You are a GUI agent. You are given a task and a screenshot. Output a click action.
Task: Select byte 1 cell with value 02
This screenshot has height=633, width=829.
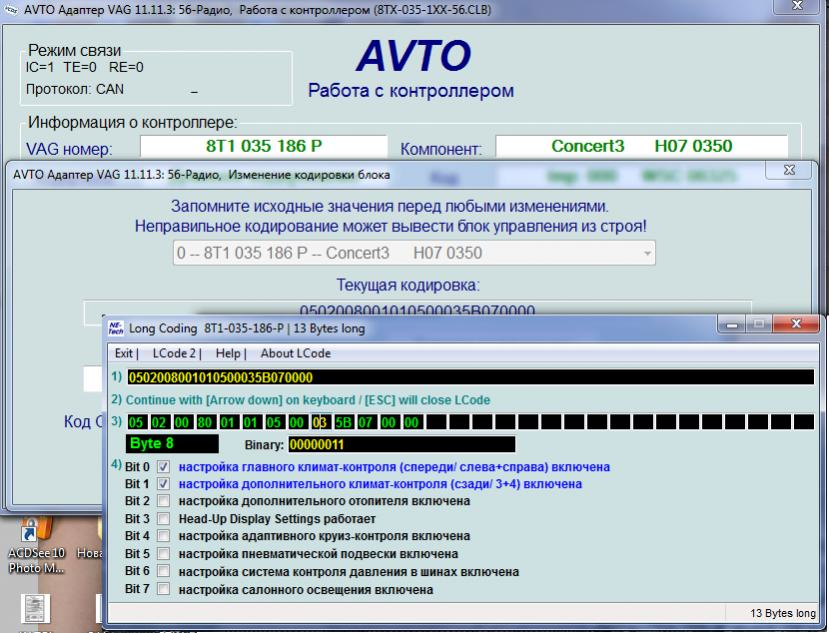(159, 422)
